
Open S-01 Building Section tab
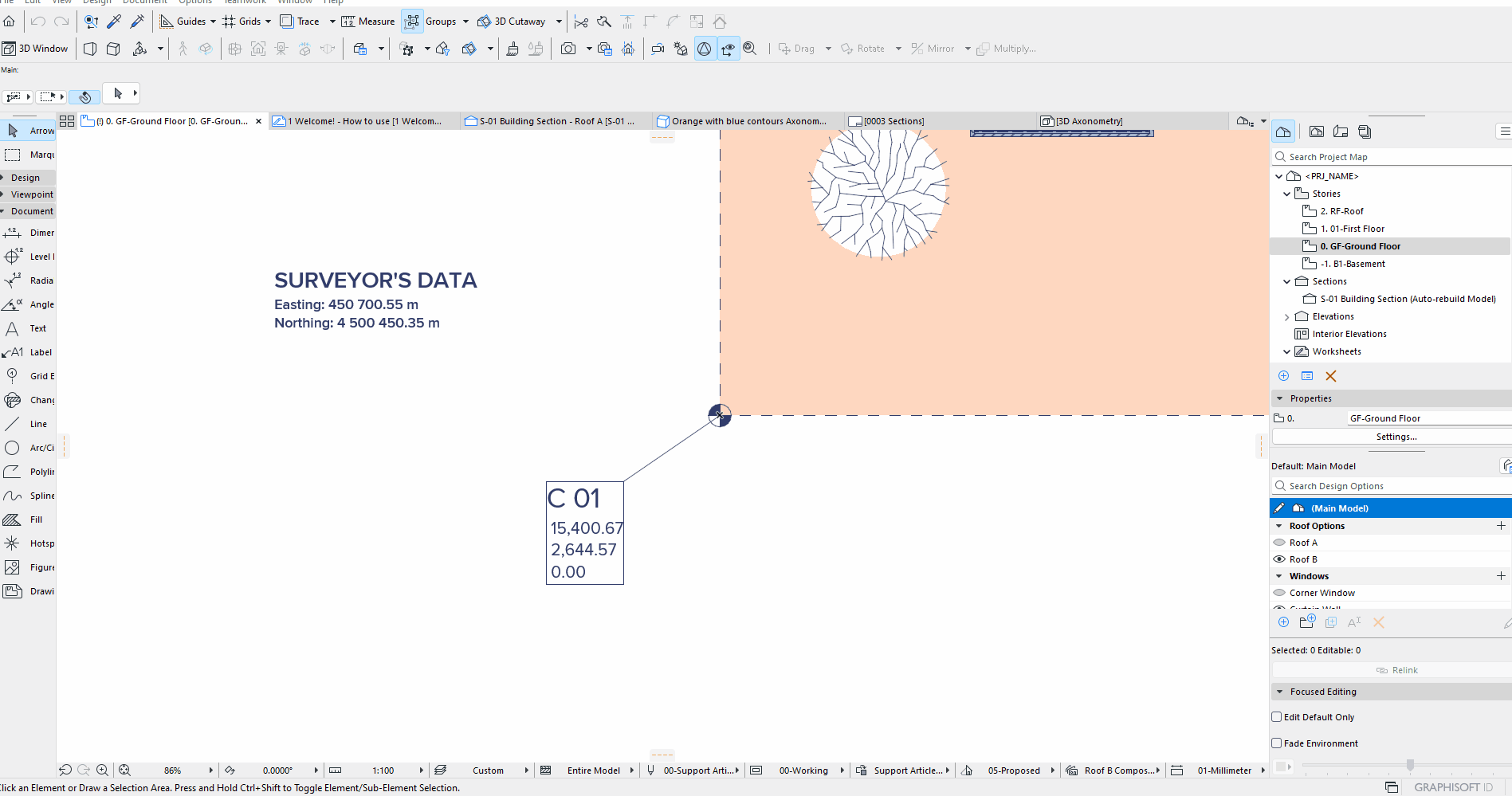(550, 121)
